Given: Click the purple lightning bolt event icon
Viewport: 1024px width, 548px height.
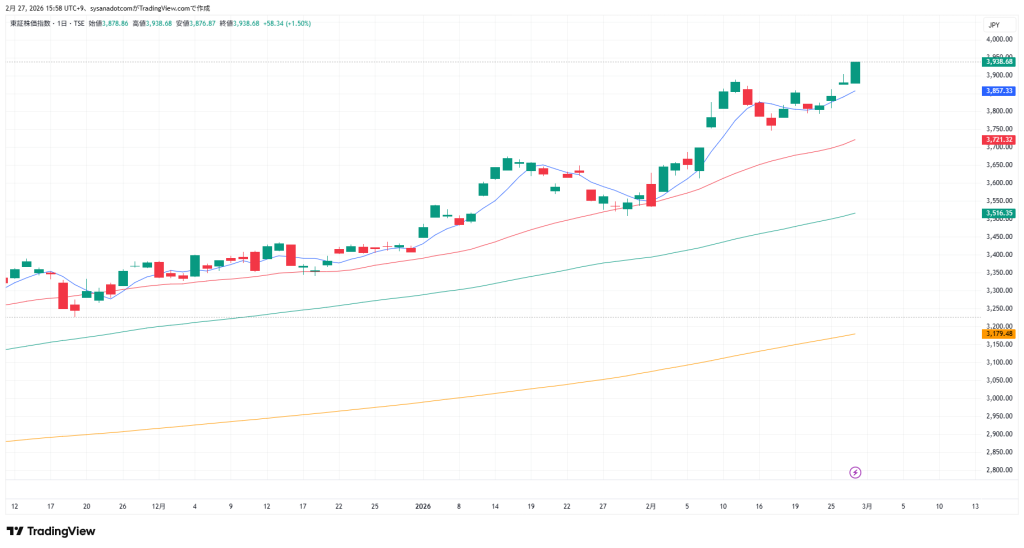Looking at the screenshot, I should [855, 472].
